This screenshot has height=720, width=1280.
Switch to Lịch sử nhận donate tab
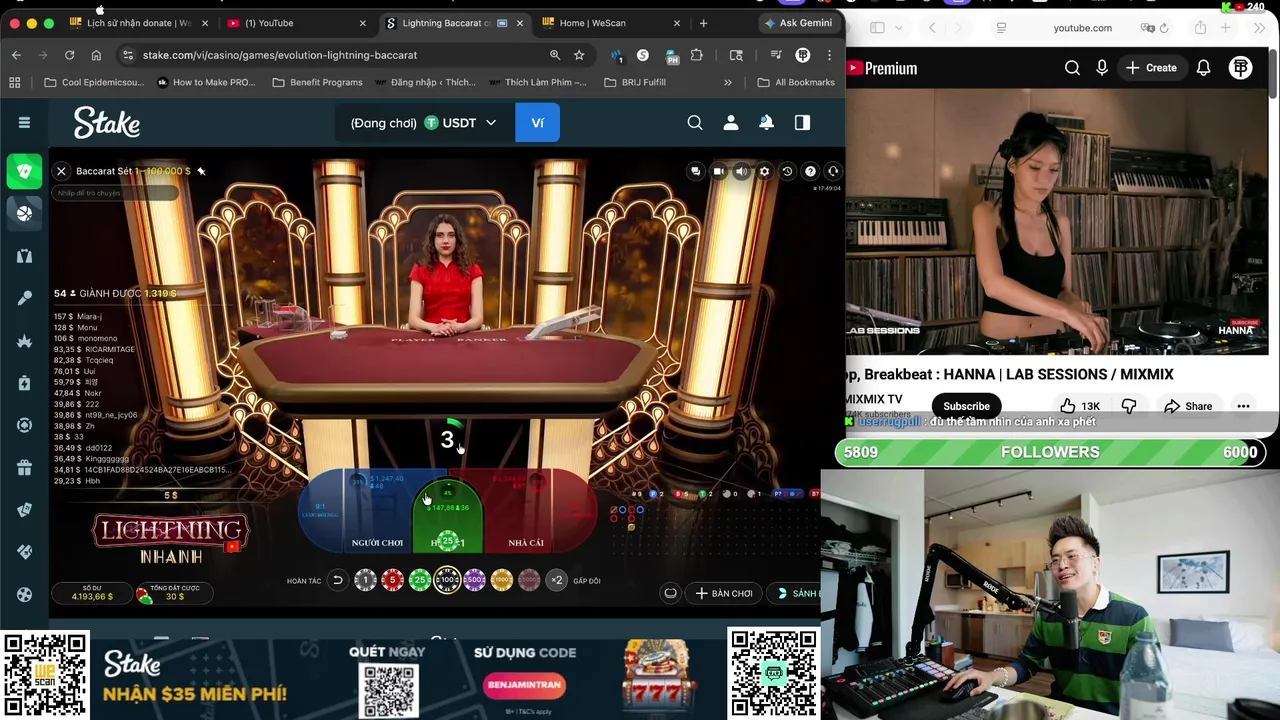coord(138,22)
